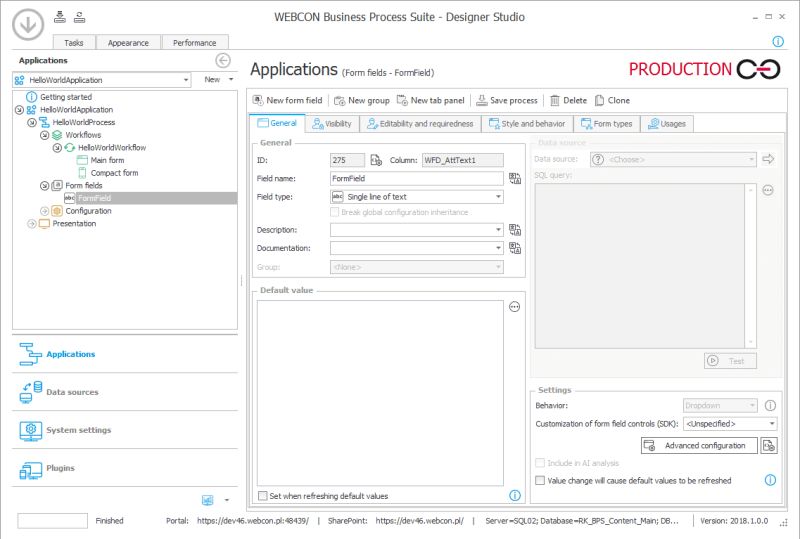
Task: Click the Test button
Action: point(730,361)
